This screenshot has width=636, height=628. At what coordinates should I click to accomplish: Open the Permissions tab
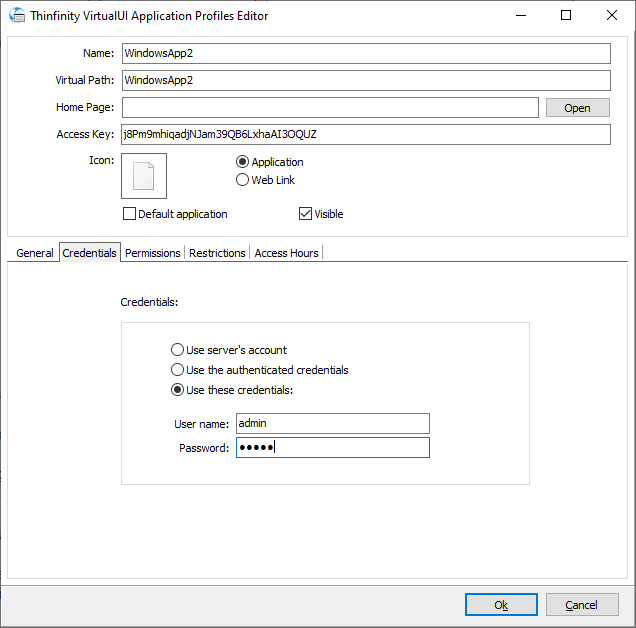(x=153, y=253)
